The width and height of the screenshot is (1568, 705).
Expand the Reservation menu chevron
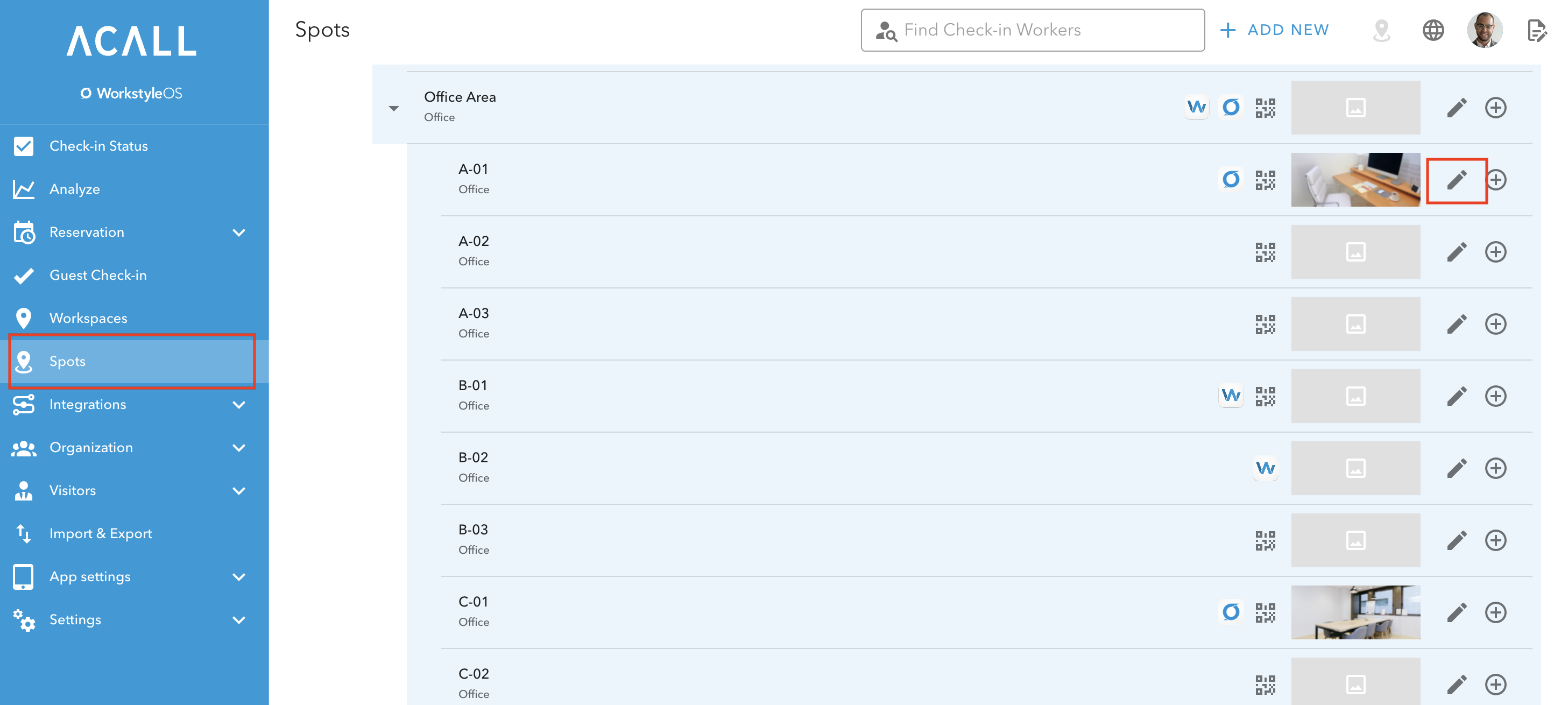239,232
